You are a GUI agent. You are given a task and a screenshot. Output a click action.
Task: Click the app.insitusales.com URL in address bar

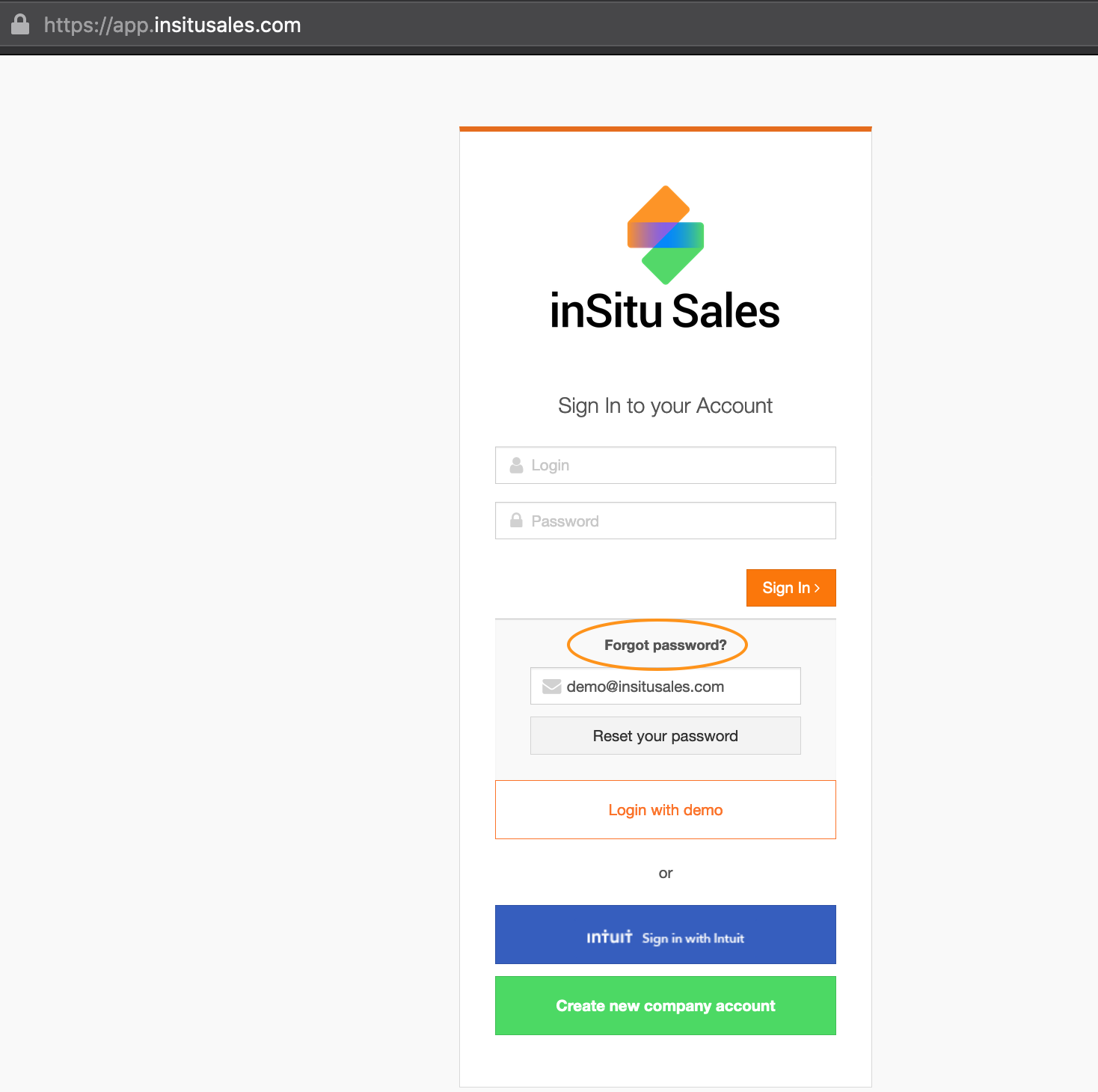[x=173, y=25]
